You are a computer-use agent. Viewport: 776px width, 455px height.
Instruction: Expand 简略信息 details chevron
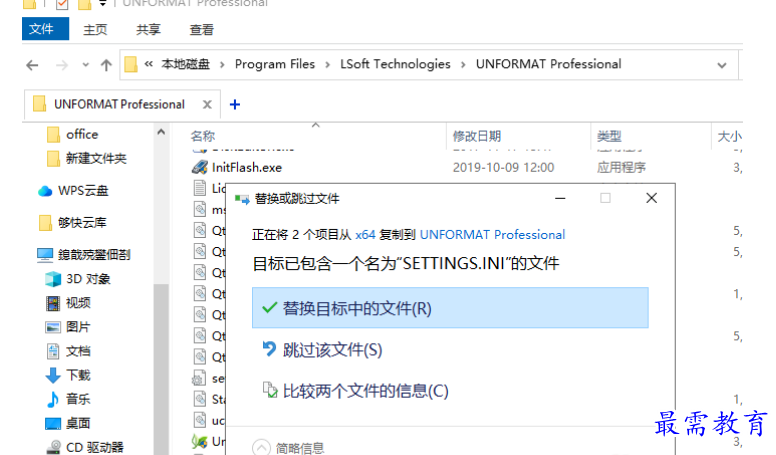point(261,448)
